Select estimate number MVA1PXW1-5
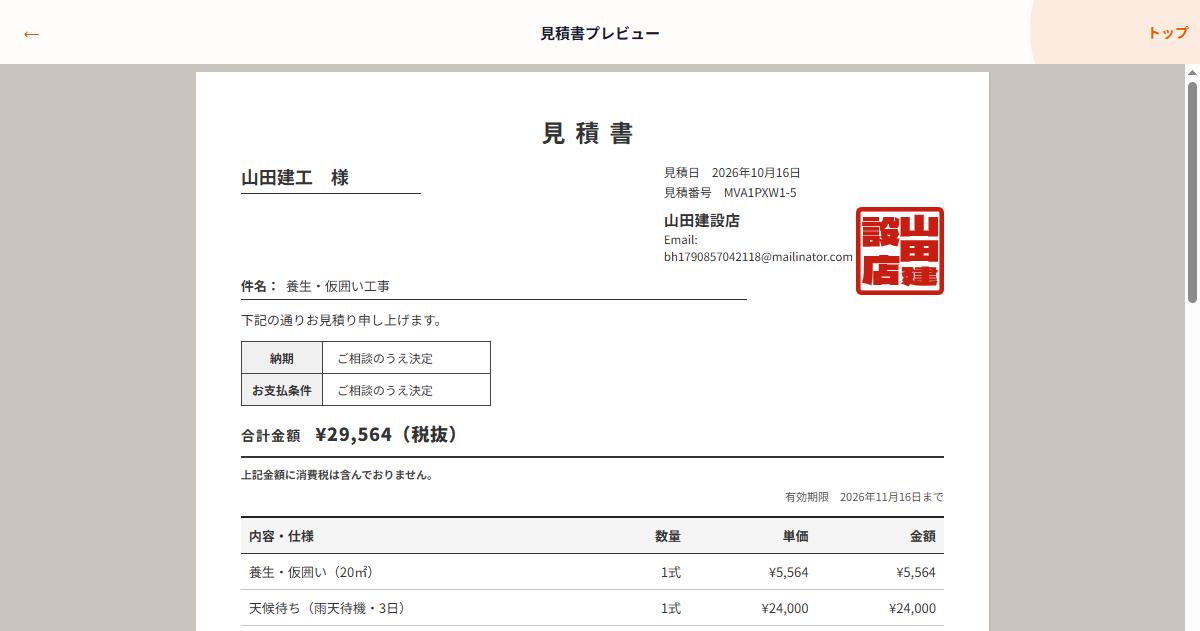Viewport: 1200px width, 631px height. (x=760, y=193)
